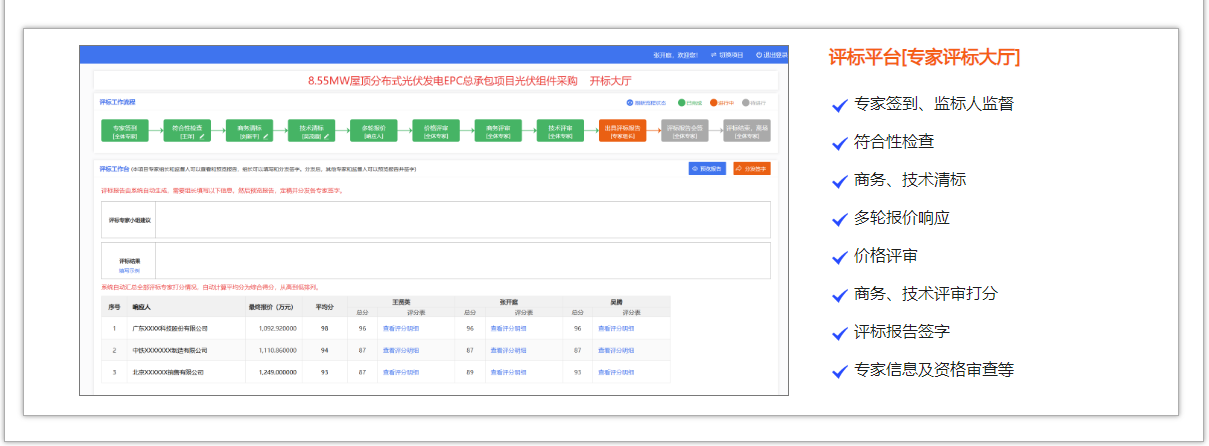Click the pencil icon on 技术清标 step
The image size is (1209, 446).
click(x=326, y=135)
